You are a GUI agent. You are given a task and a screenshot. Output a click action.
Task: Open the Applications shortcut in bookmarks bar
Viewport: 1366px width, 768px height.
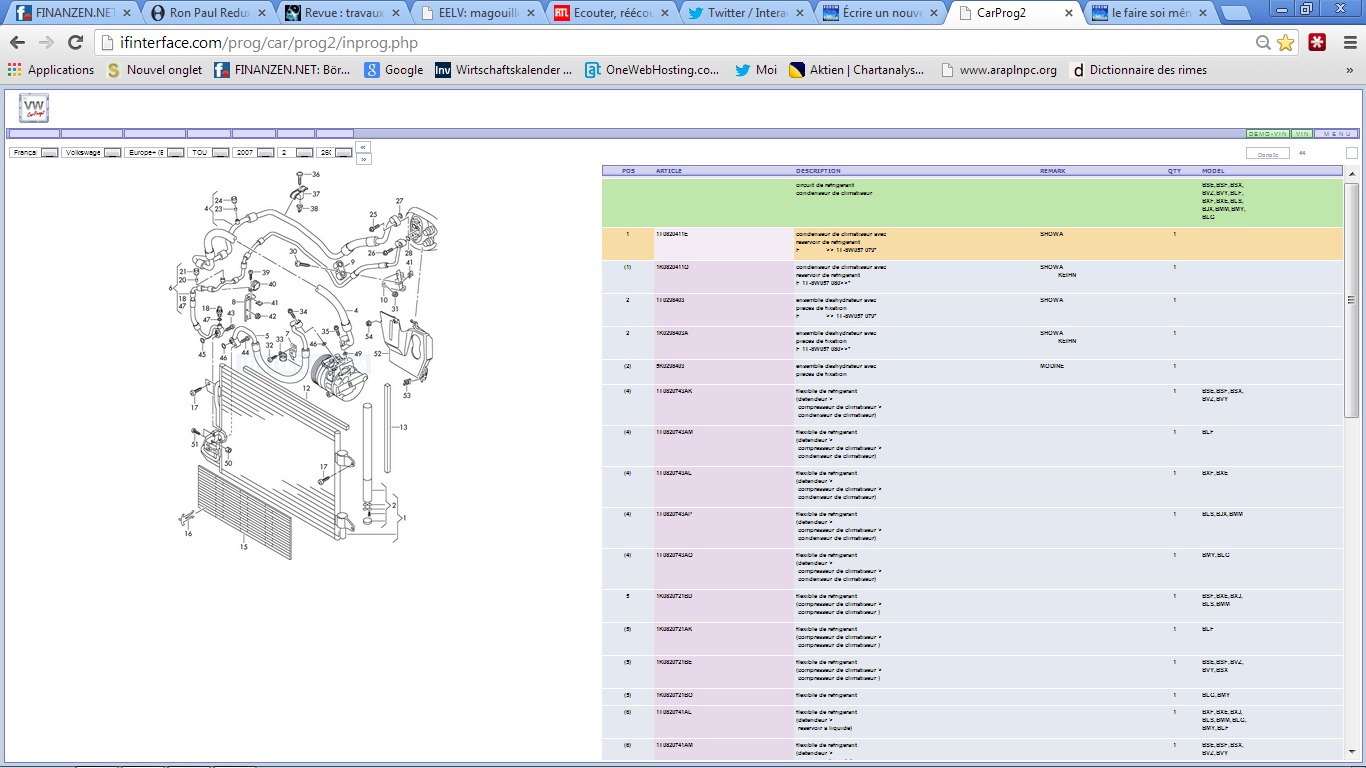[x=51, y=70]
